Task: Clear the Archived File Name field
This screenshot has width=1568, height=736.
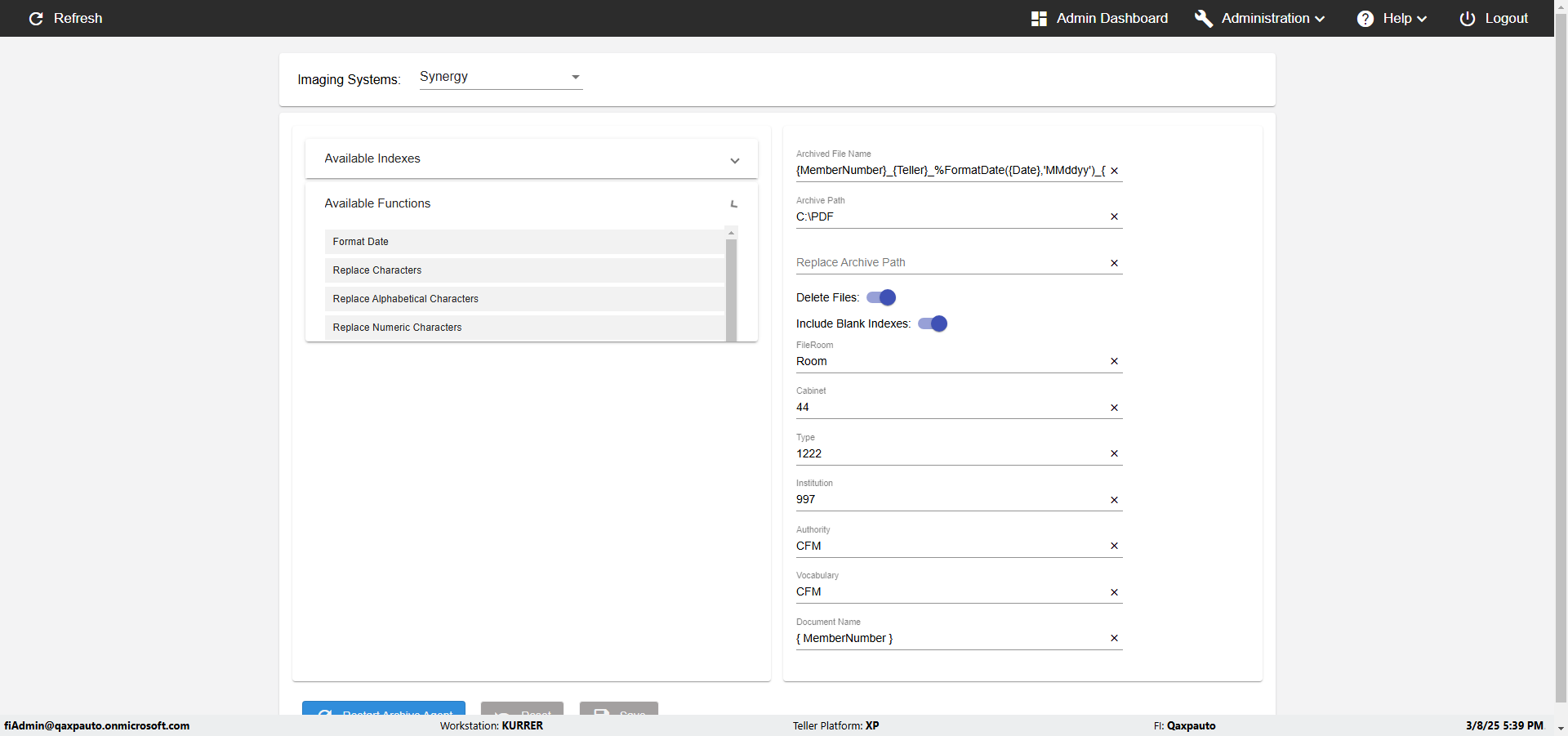Action: pyautogui.click(x=1114, y=171)
